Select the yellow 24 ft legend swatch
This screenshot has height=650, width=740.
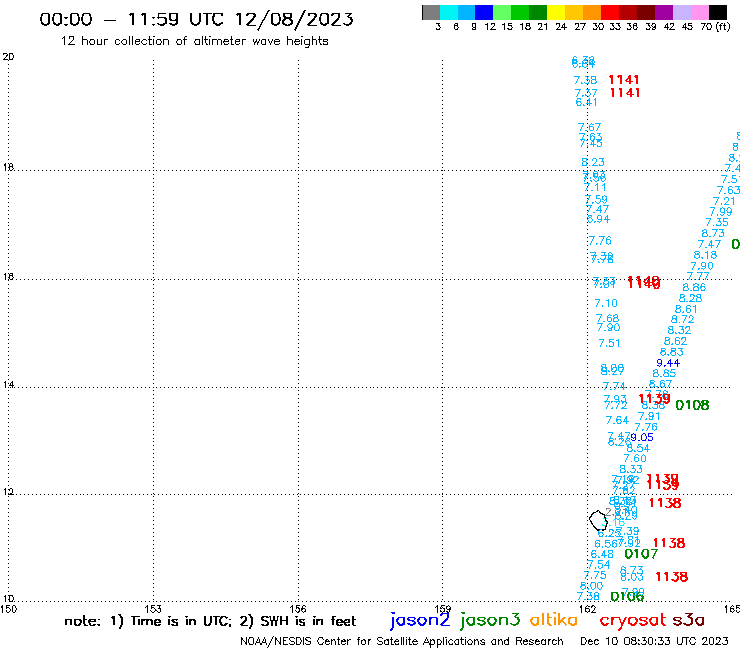click(556, 12)
